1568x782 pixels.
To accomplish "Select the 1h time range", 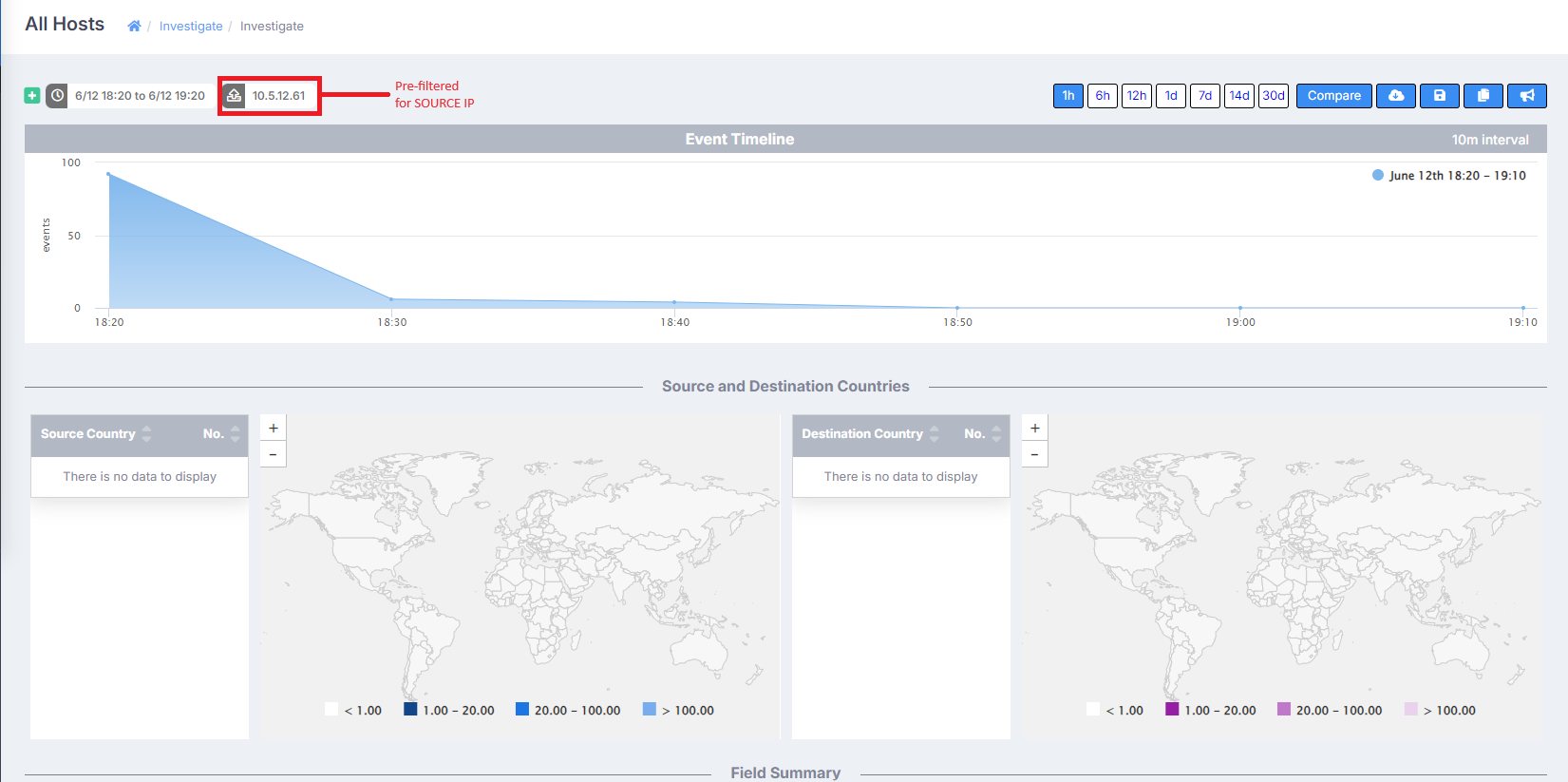I will [1068, 95].
